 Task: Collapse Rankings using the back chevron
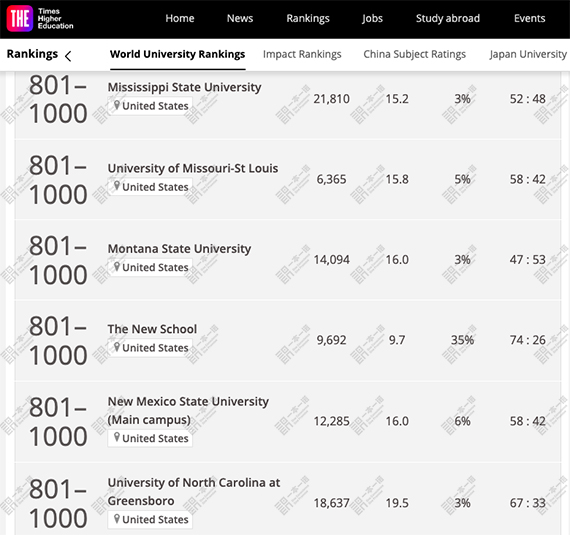tap(68, 56)
